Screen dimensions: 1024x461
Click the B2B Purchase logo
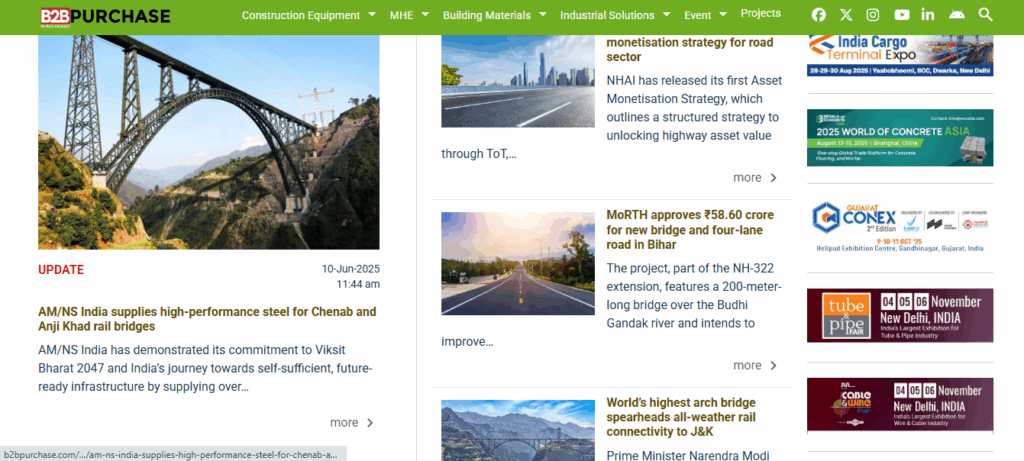pos(105,16)
